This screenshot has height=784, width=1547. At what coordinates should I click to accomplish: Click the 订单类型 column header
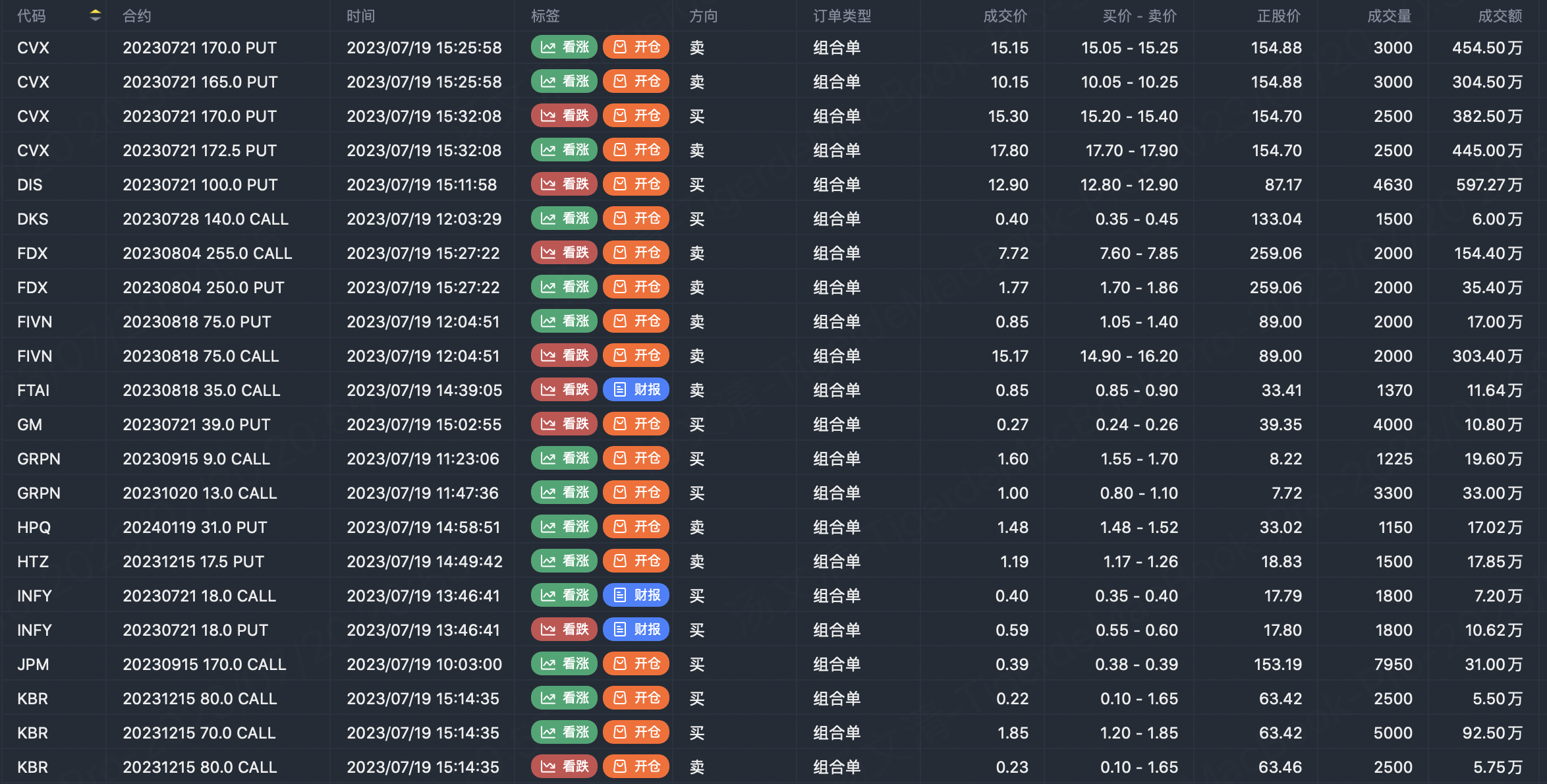(x=841, y=16)
